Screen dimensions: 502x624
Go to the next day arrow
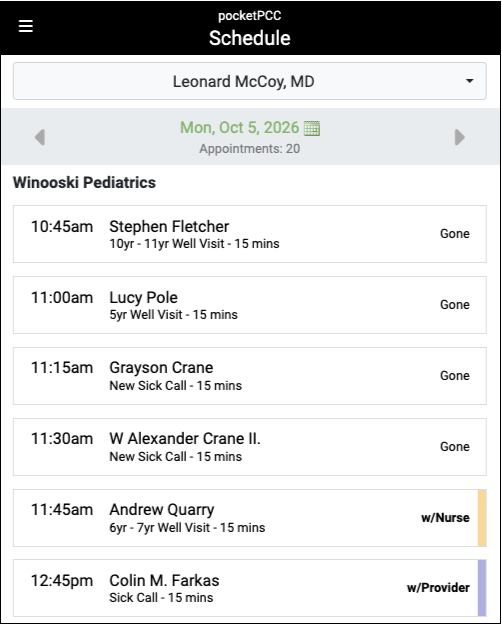pyautogui.click(x=460, y=137)
